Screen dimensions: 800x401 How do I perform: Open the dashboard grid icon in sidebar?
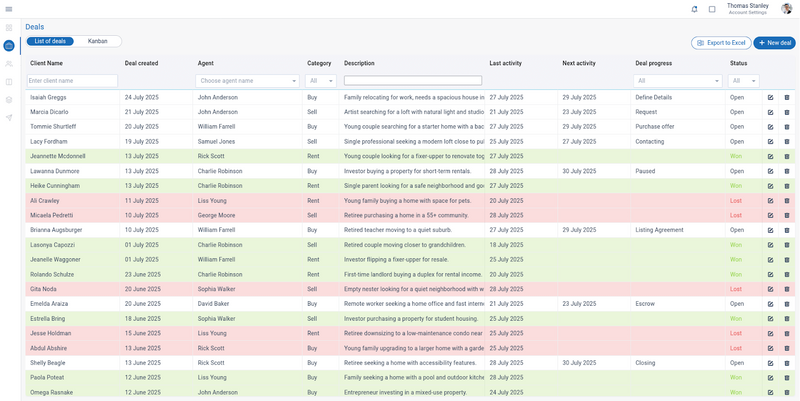coord(9,28)
